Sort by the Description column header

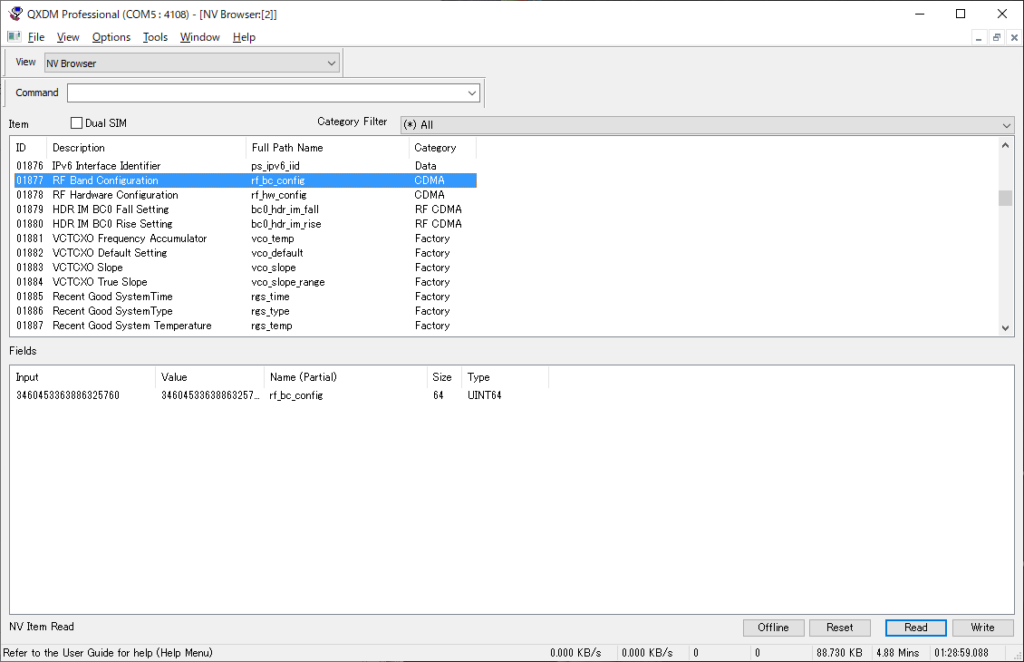click(x=146, y=148)
